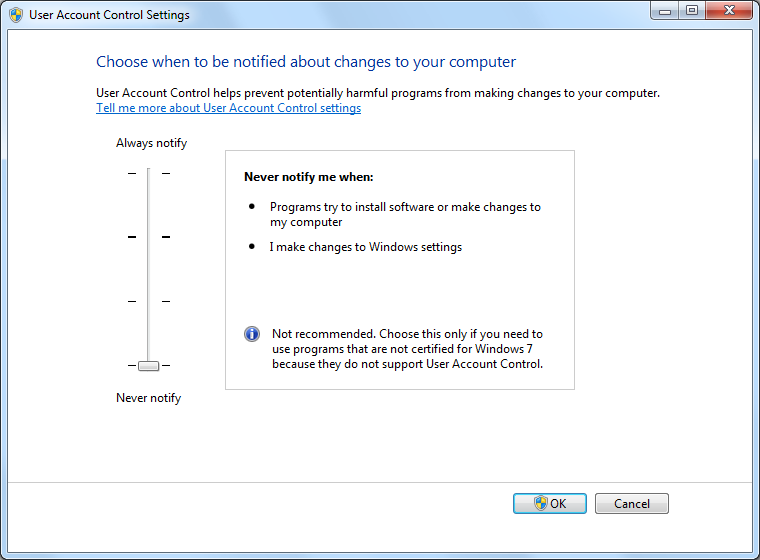760x560 pixels.
Task: Click 'Programs try to install software' bullet text
Action: pyautogui.click(x=405, y=214)
